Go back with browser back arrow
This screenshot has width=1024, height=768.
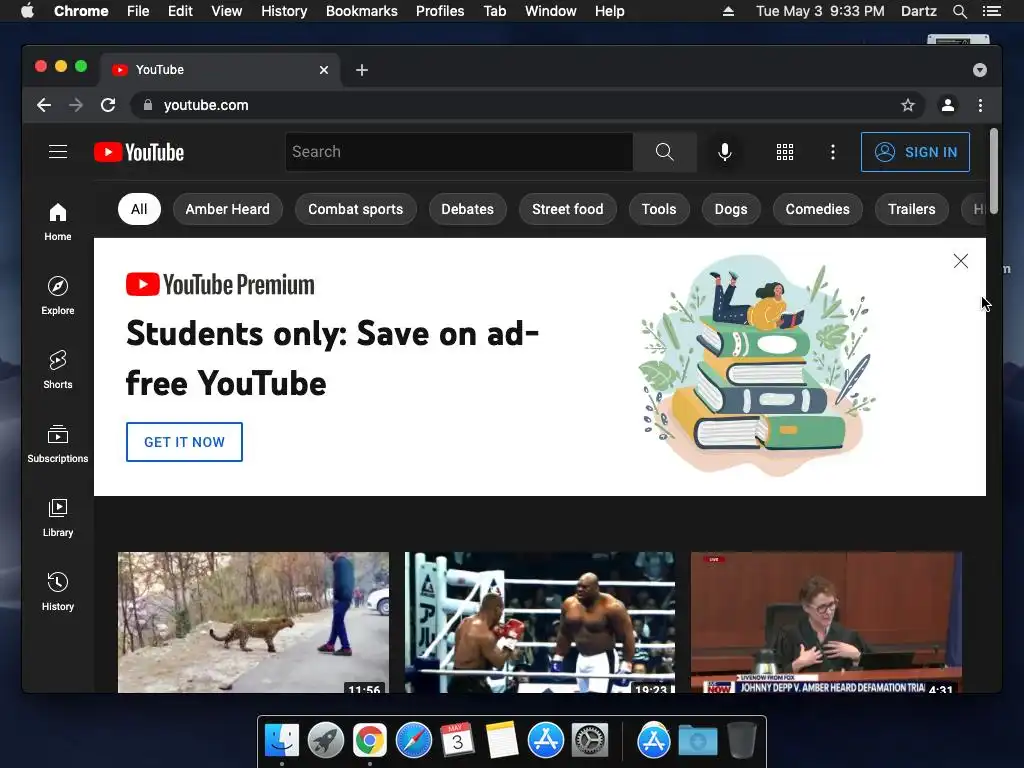pyautogui.click(x=44, y=105)
